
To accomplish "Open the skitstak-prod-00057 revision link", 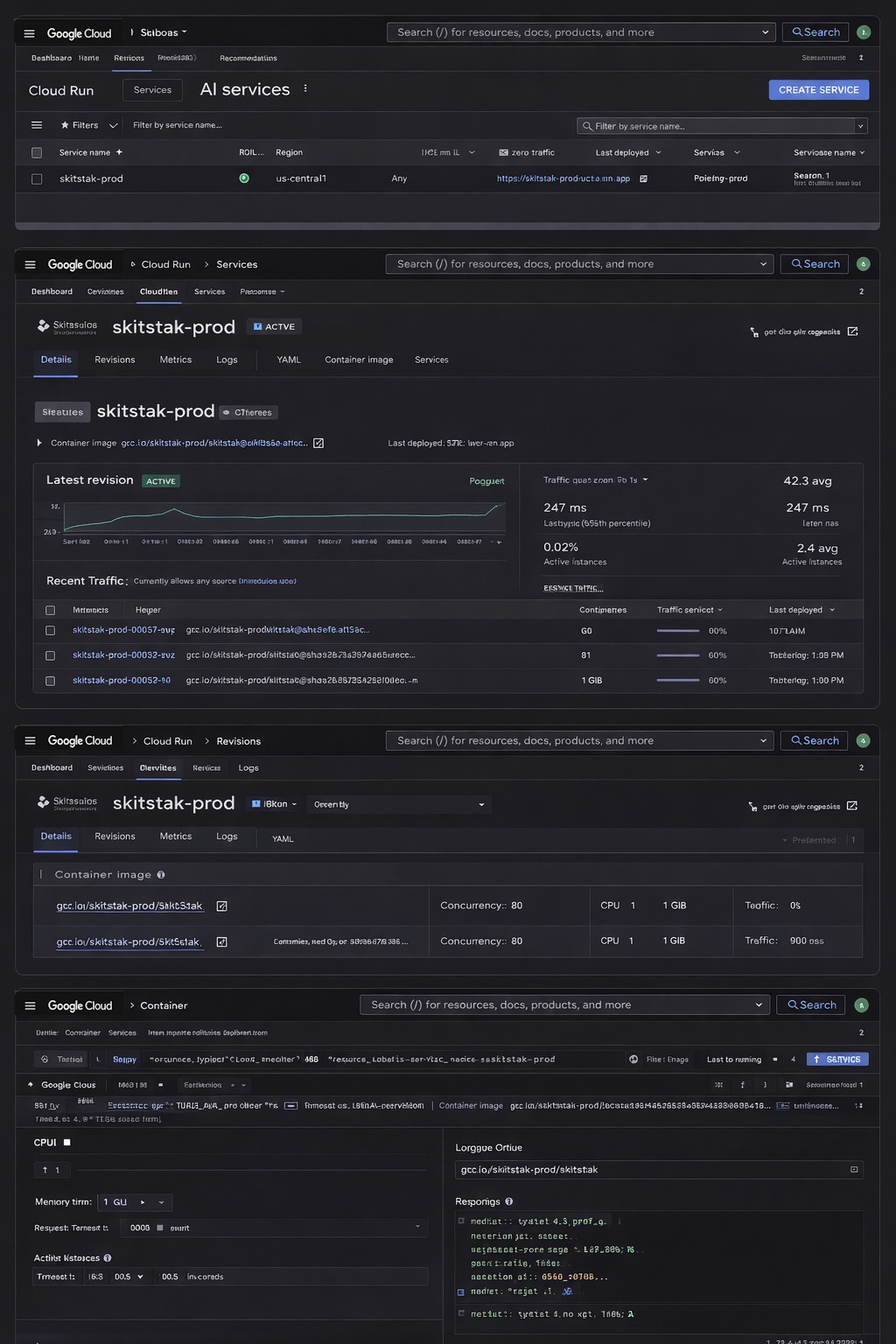I will pyautogui.click(x=123, y=630).
